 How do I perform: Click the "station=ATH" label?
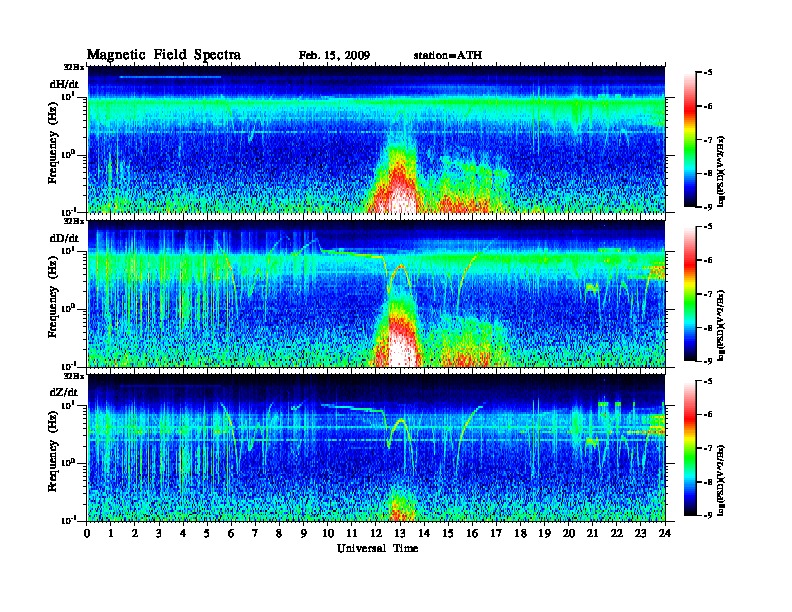click(x=448, y=56)
